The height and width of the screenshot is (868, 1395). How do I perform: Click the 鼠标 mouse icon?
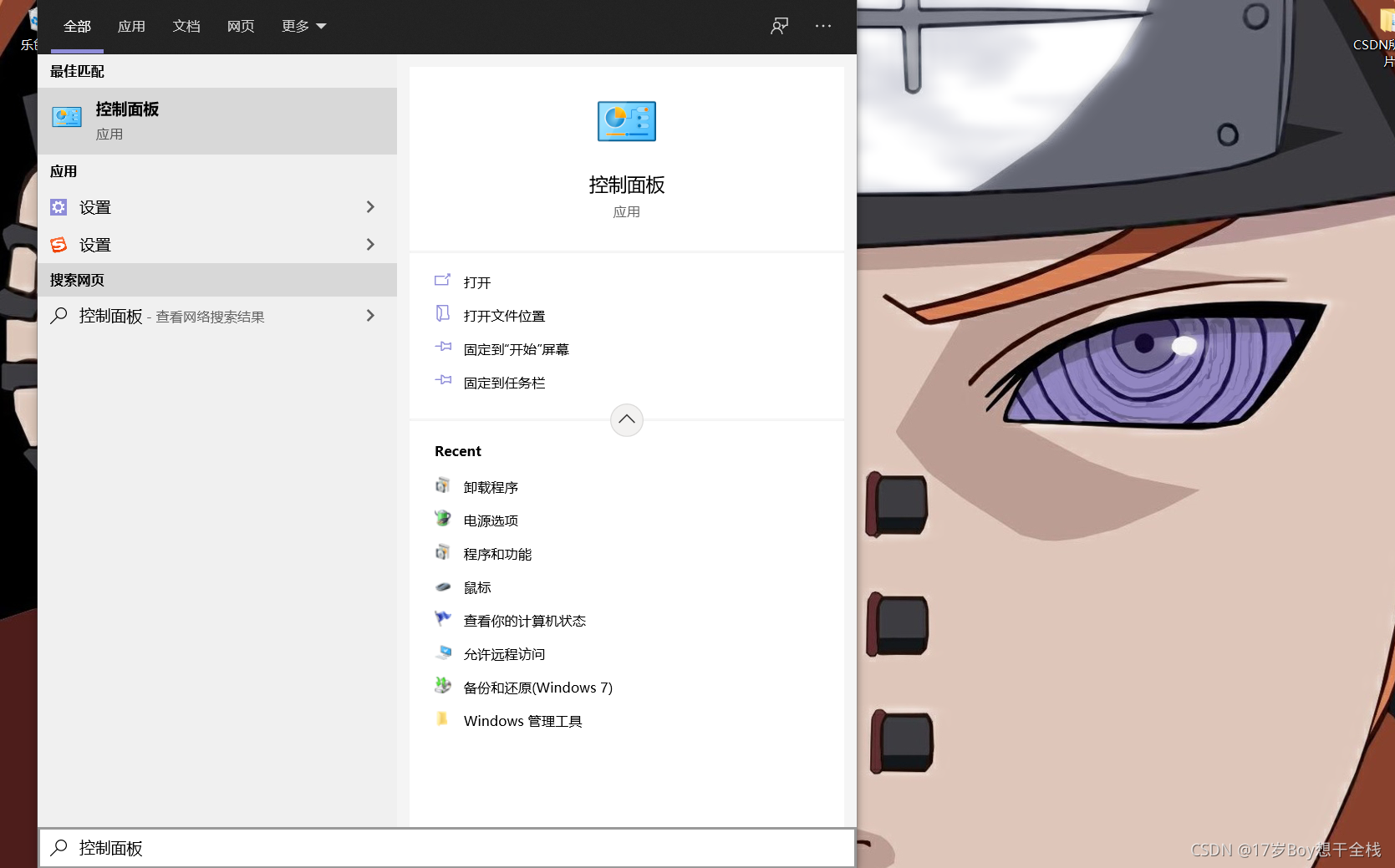pyautogui.click(x=443, y=586)
